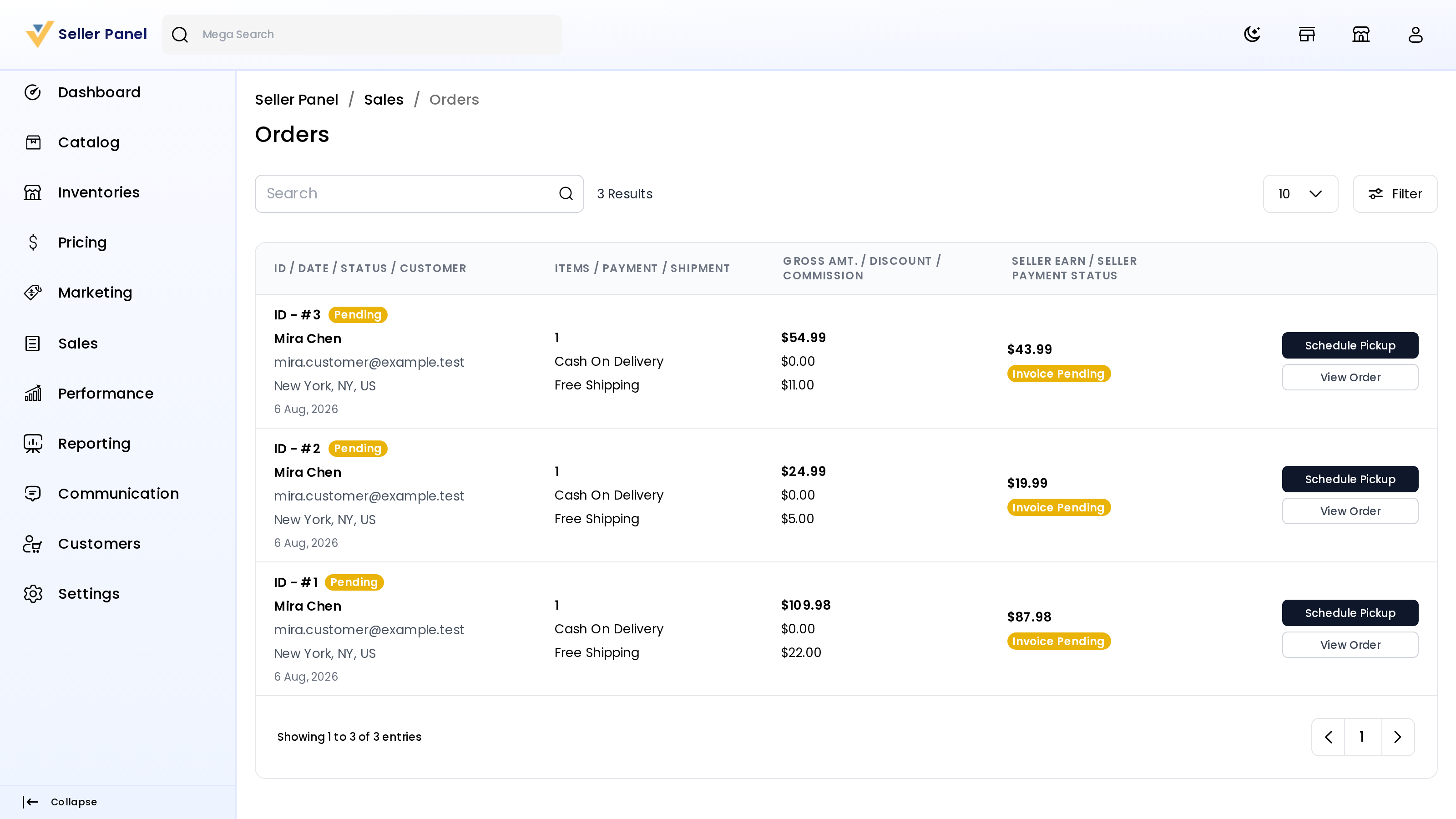
Task: Select page 1 in pagination
Action: (1362, 737)
